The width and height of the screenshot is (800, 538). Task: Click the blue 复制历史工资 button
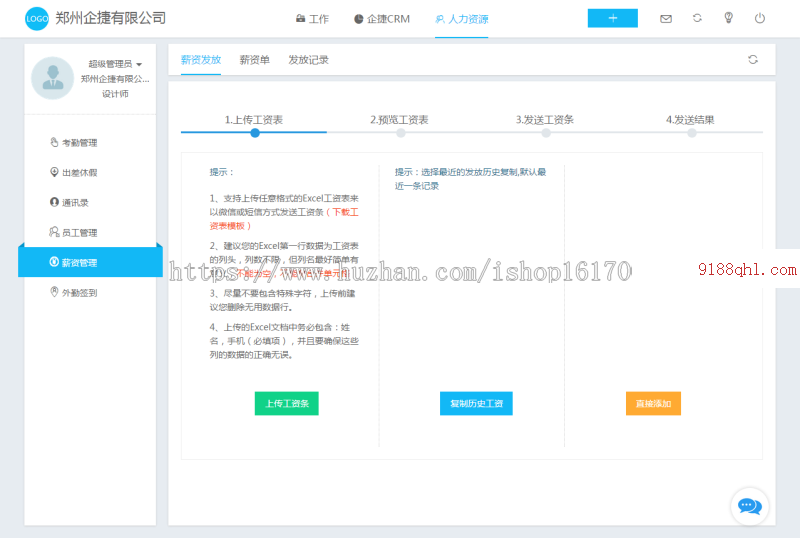pyautogui.click(x=476, y=403)
